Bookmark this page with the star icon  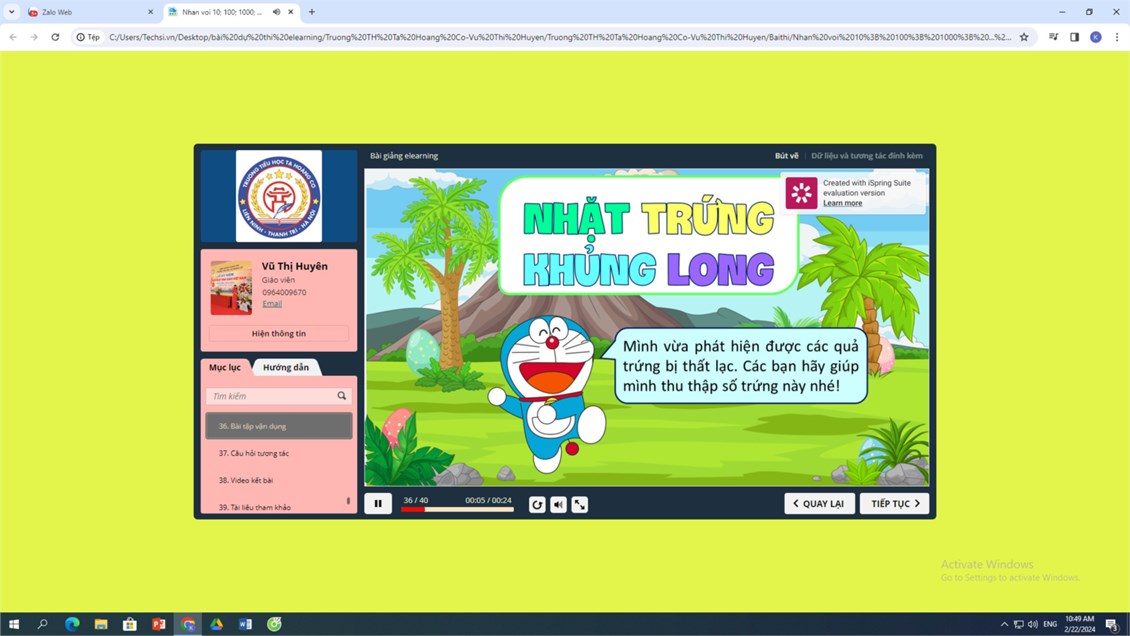(x=1024, y=37)
